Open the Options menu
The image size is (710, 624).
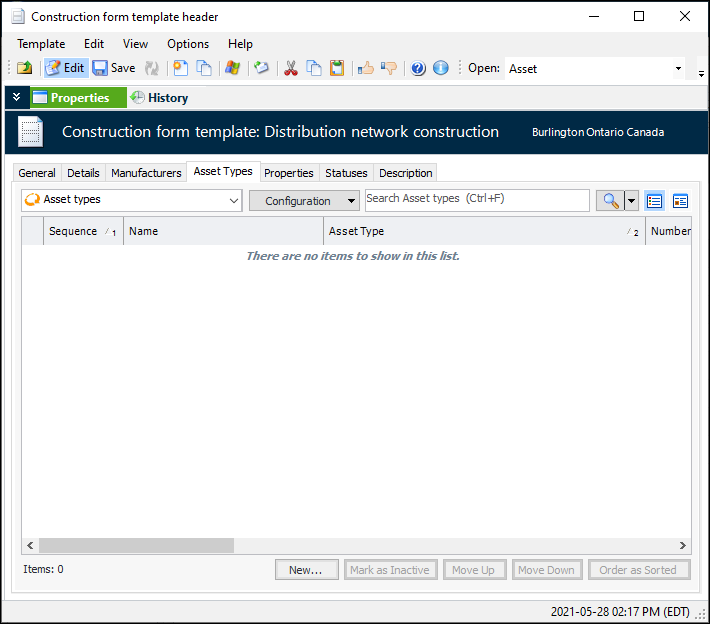[188, 44]
